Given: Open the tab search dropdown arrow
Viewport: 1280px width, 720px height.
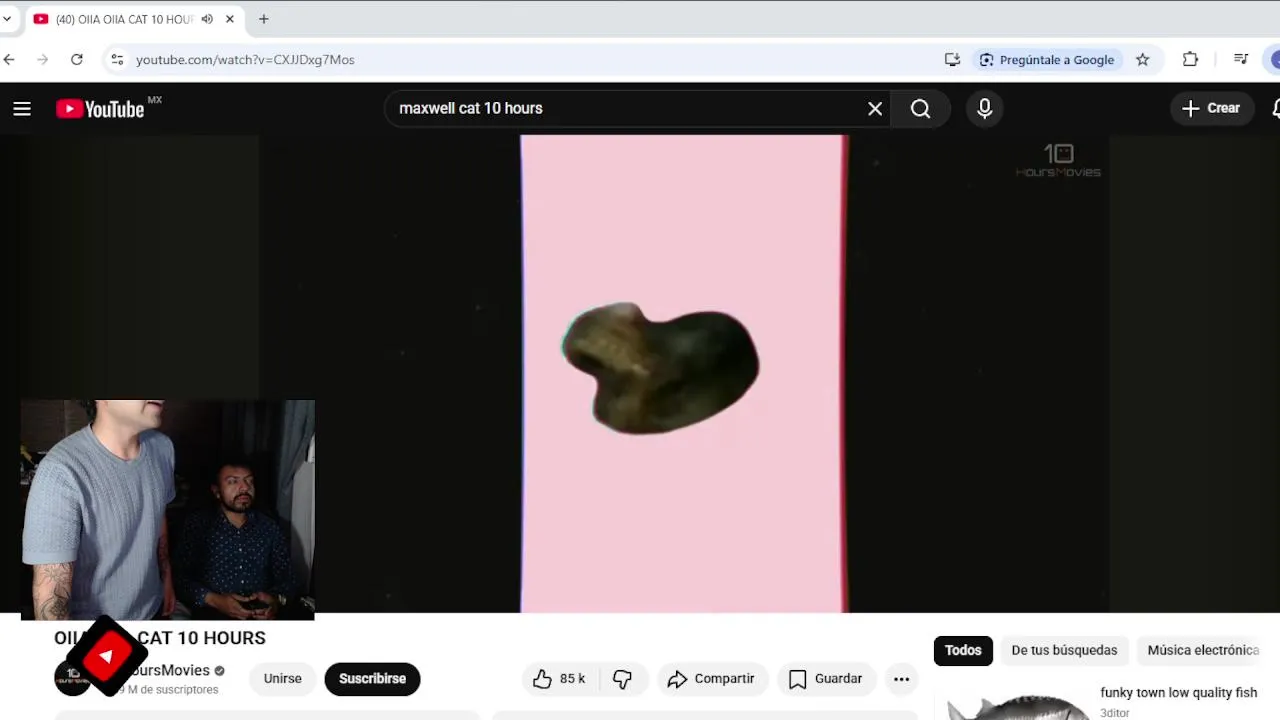Looking at the screenshot, I should click(x=7, y=19).
